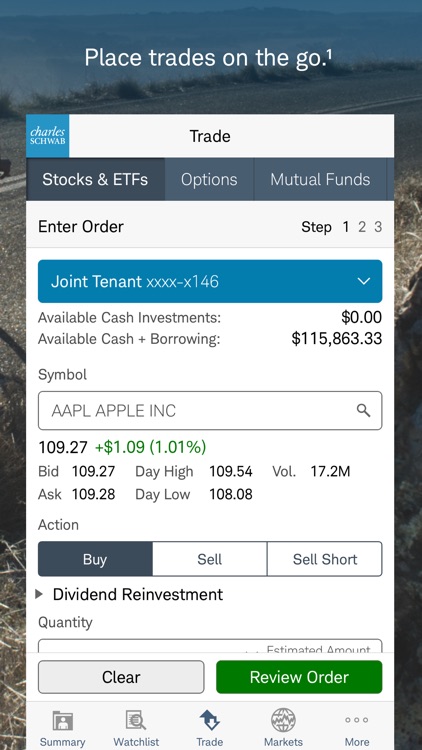Focus the AAPL symbol input field
The height and width of the screenshot is (750, 422).
(210, 410)
